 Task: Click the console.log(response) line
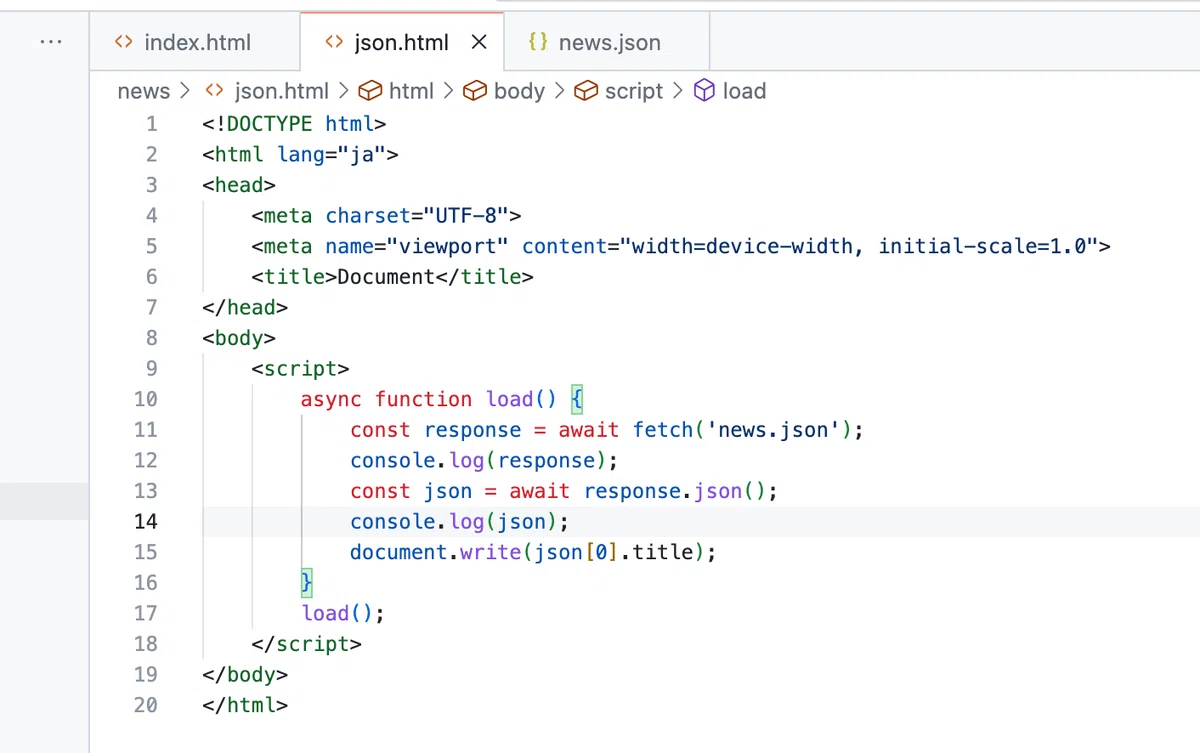[x=484, y=461]
